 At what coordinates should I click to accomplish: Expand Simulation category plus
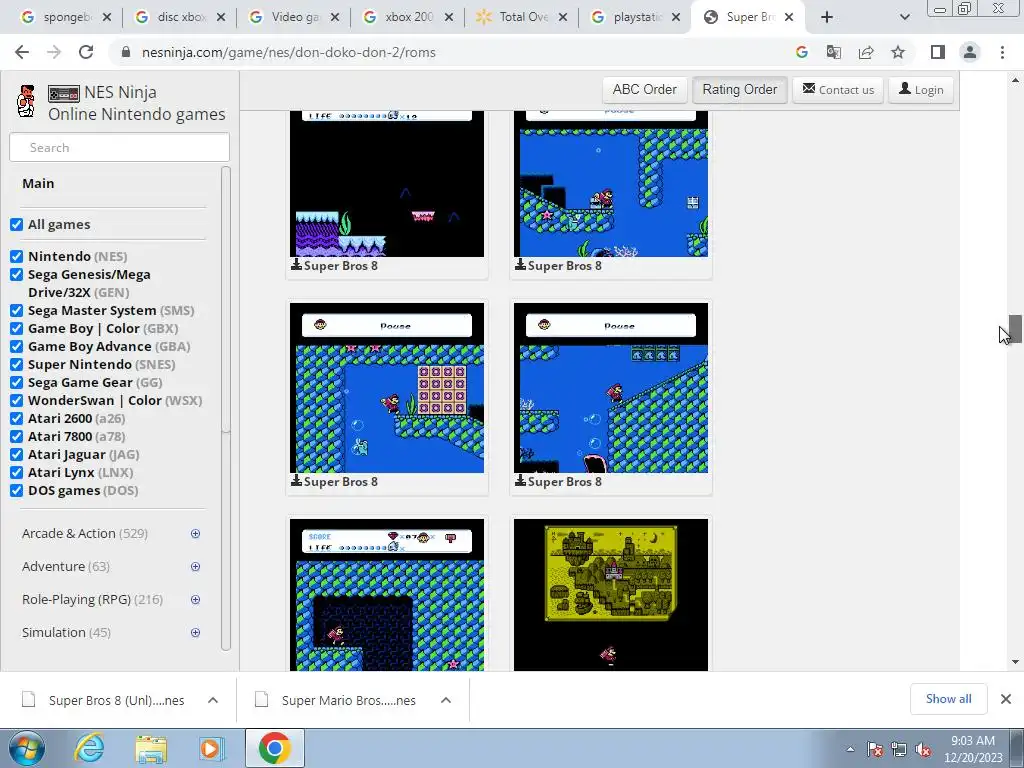pyautogui.click(x=195, y=632)
